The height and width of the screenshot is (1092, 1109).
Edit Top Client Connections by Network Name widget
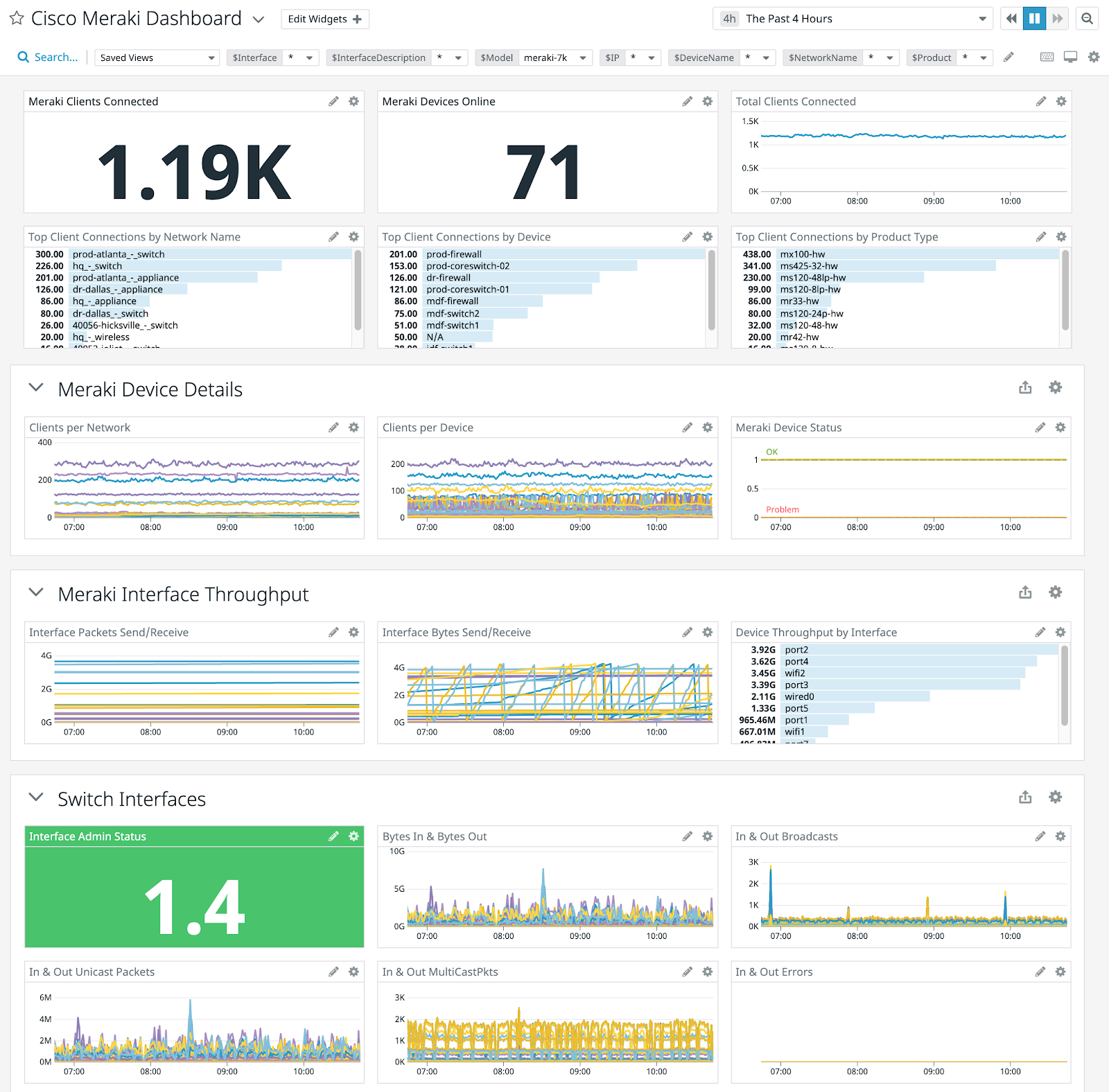click(x=333, y=237)
